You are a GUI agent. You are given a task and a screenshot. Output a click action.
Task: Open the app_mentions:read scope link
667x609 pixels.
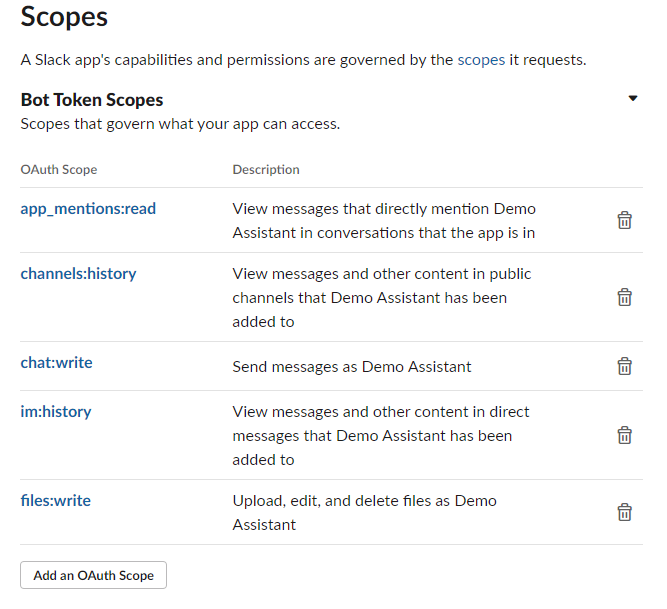(x=88, y=209)
